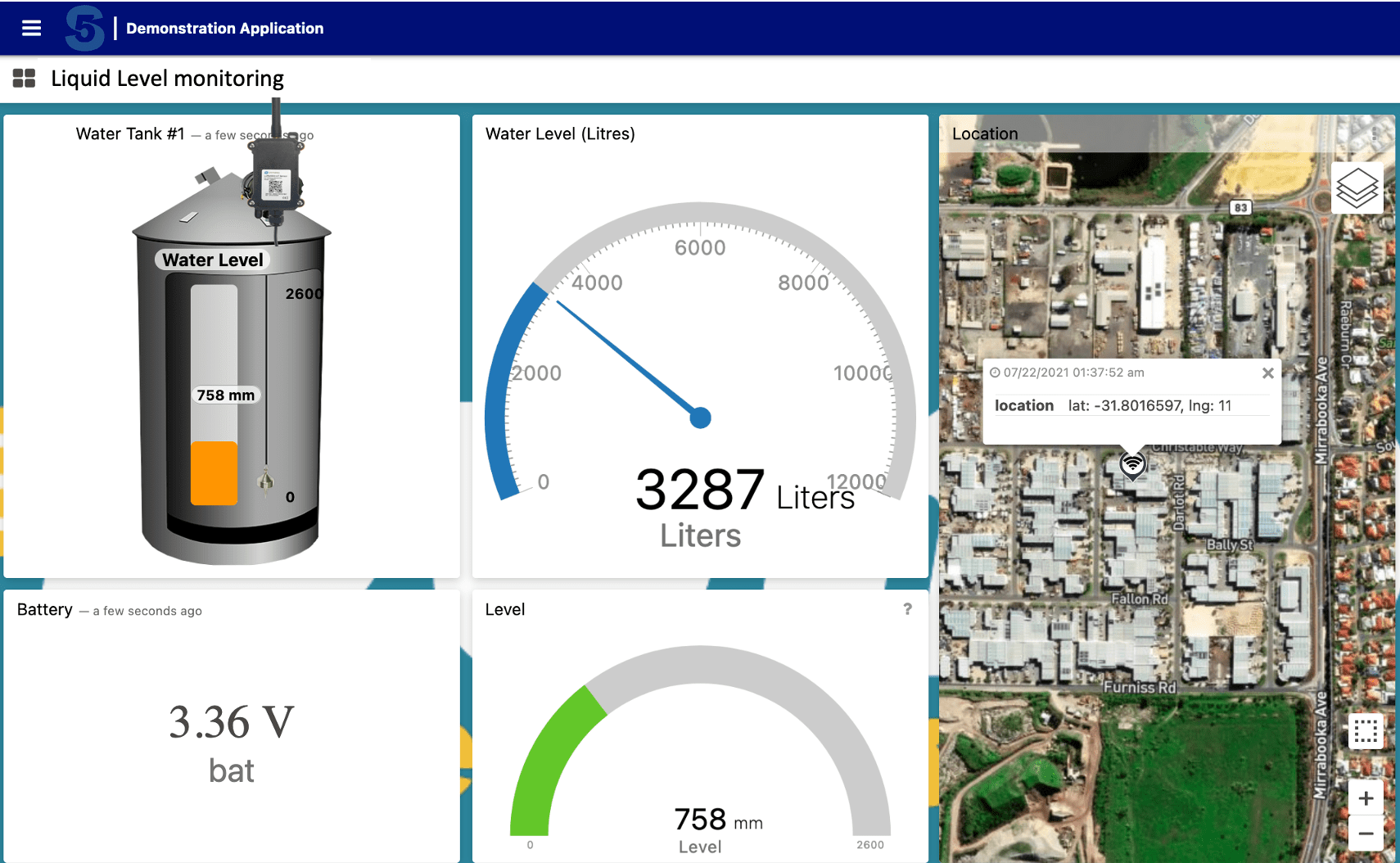Click the 3.36 V battery reading
1400x863 pixels.
click(232, 721)
